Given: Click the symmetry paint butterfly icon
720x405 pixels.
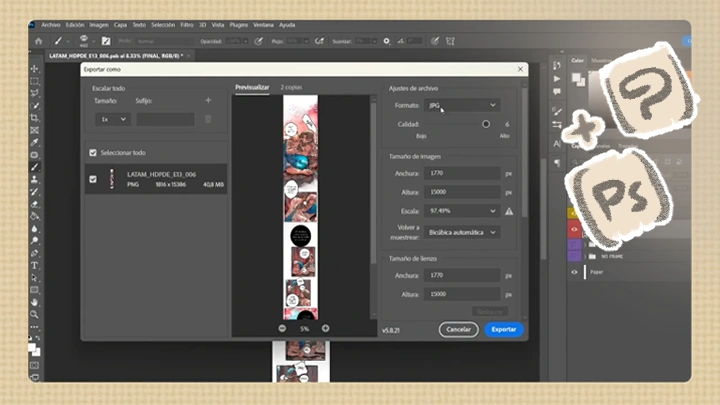Looking at the screenshot, I should pyautogui.click(x=450, y=41).
